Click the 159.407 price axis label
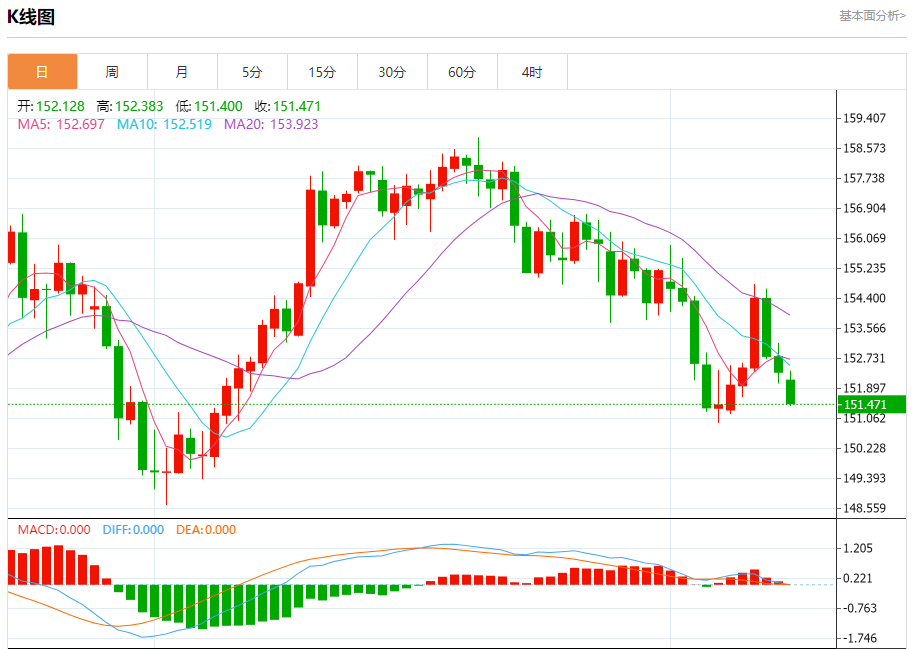 click(864, 118)
